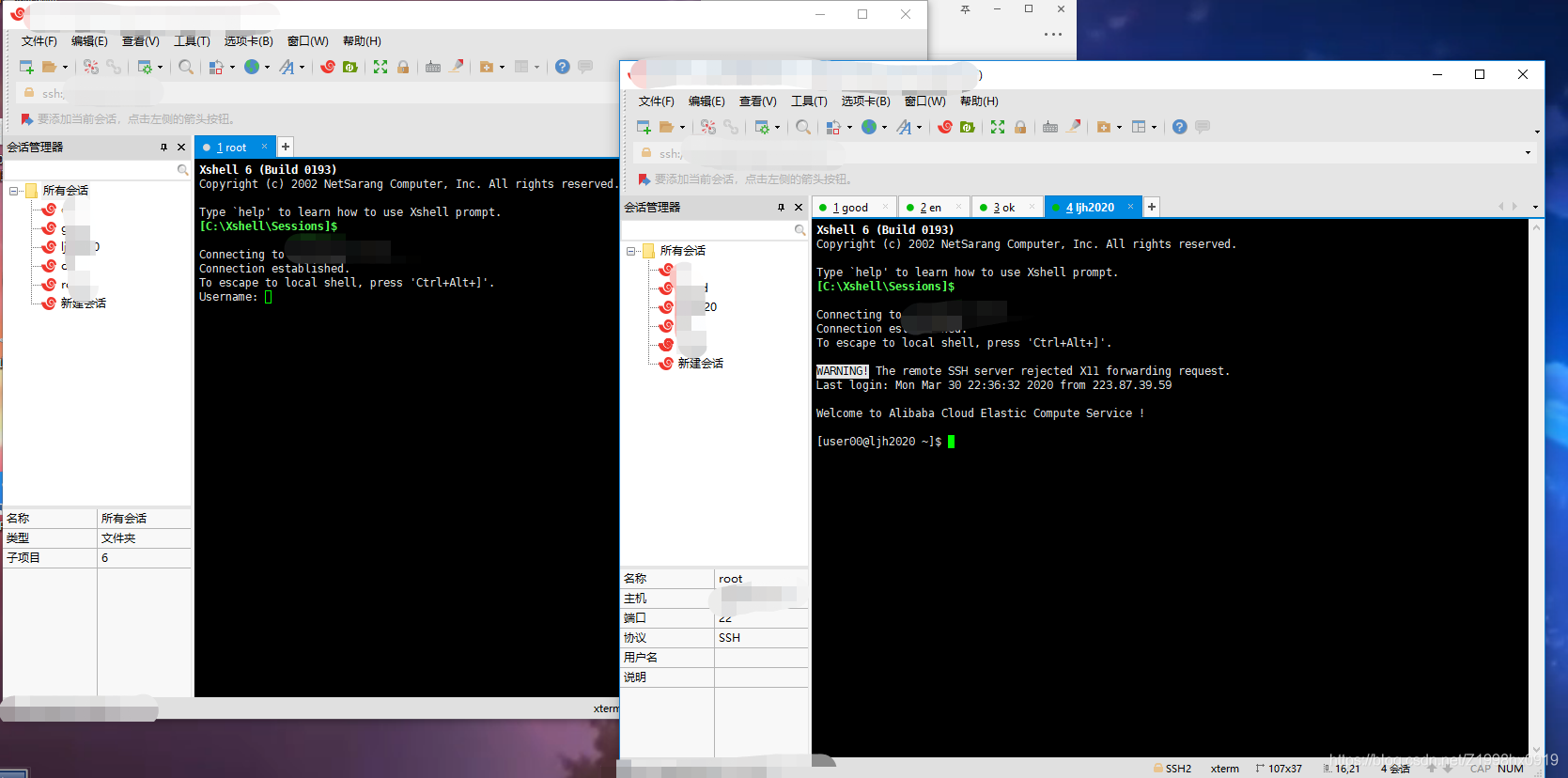Image resolution: width=1568 pixels, height=778 pixels.
Task: Expand address bar dropdown in front window
Action: (1528, 153)
